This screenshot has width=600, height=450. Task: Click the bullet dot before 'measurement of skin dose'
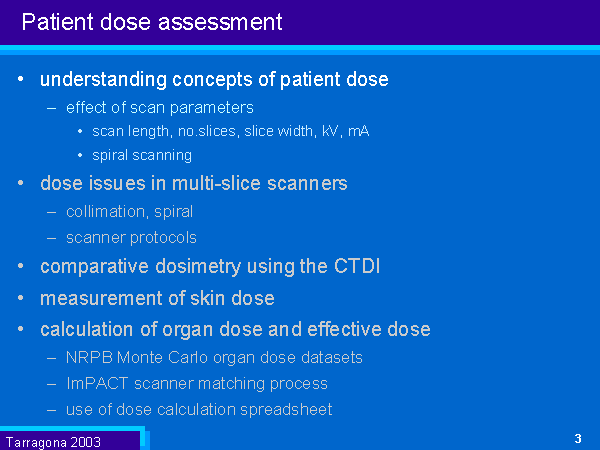tap(22, 298)
